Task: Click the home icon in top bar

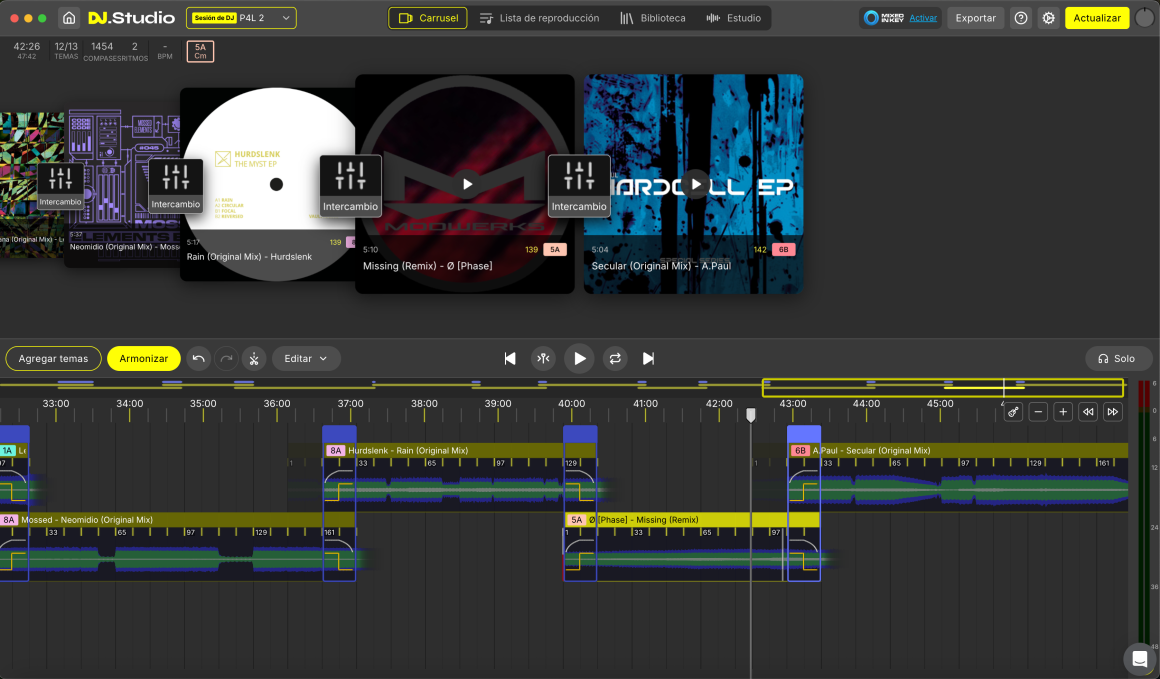Action: (69, 18)
